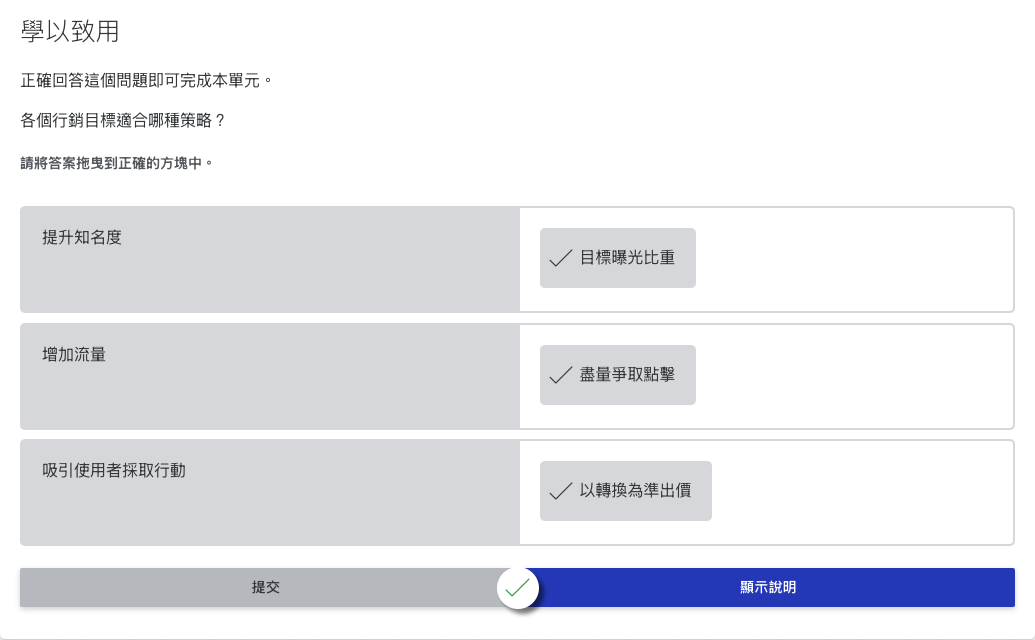Click the question text 各個行銷目標適合哪種策略
Screen dimensions: 1035x640
(123, 121)
